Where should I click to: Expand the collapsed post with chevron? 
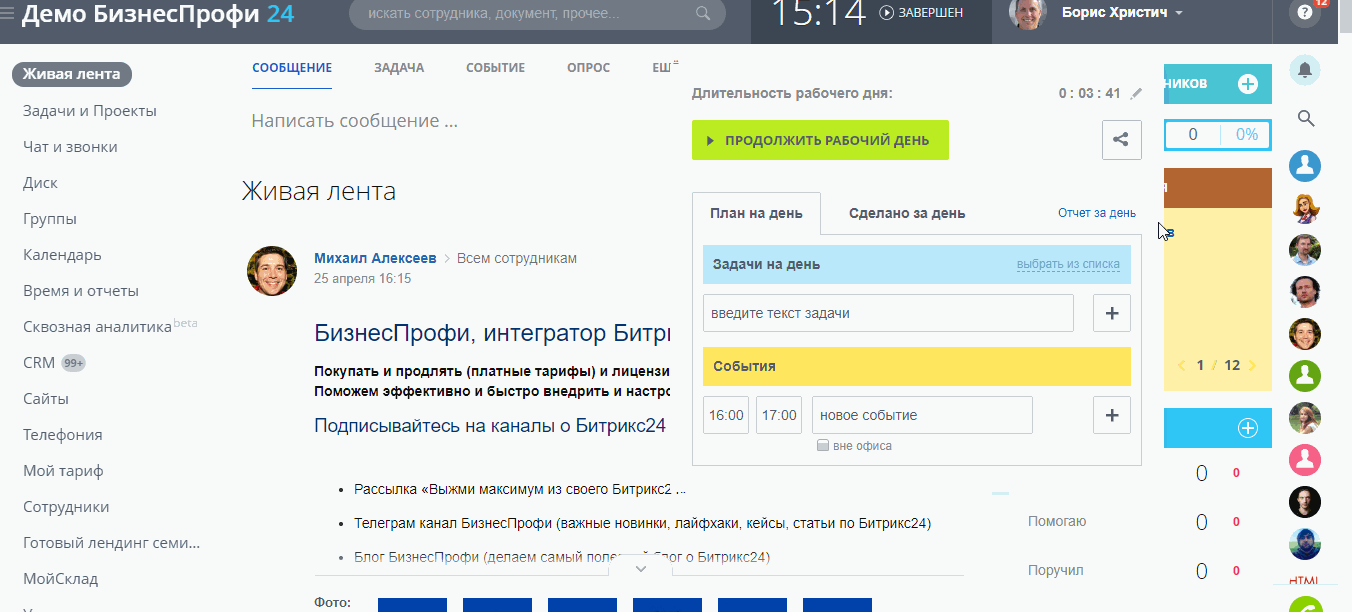641,568
